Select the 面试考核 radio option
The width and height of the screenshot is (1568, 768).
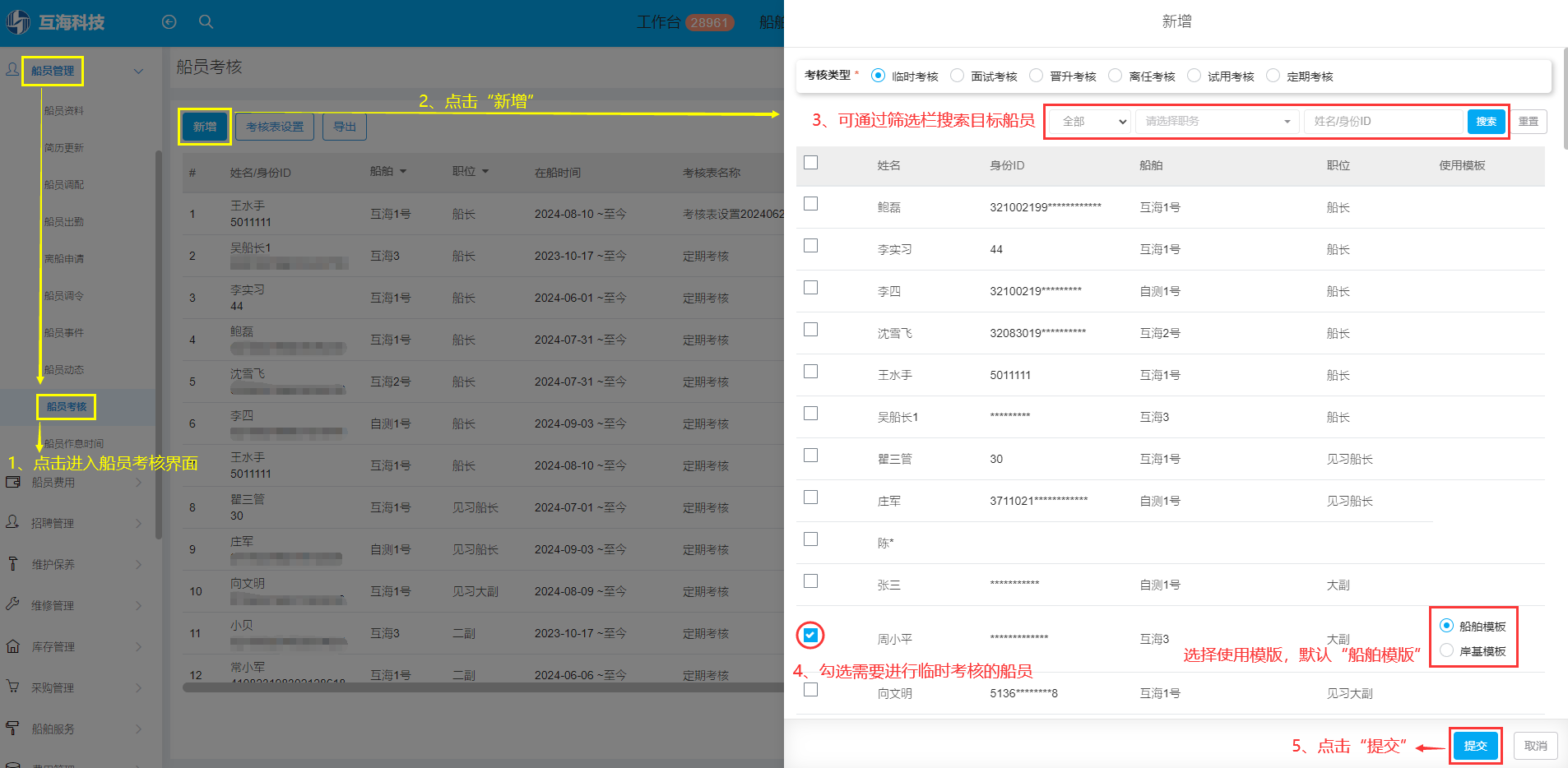coord(957,76)
